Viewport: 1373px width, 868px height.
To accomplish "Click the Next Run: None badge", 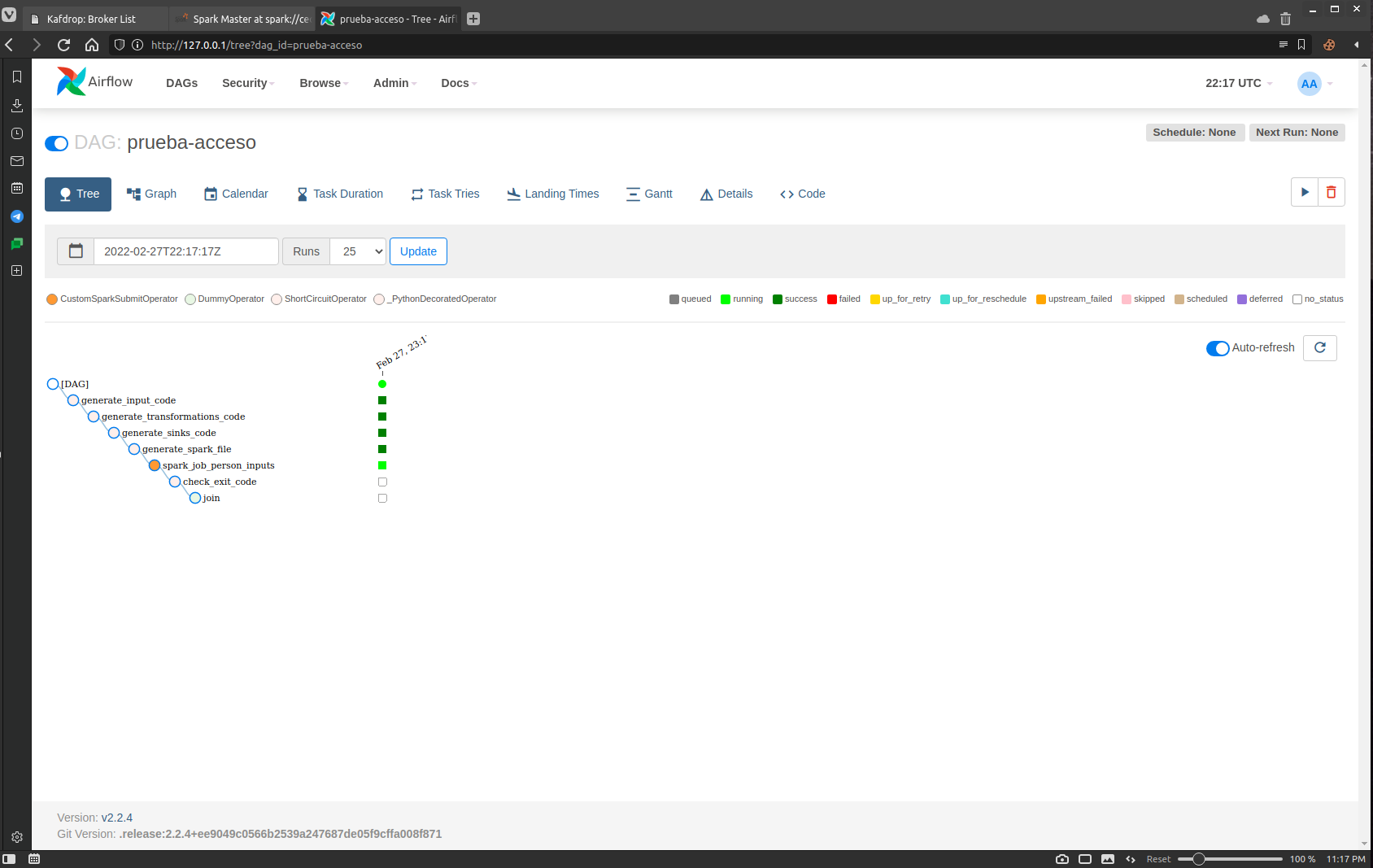I will tap(1297, 133).
